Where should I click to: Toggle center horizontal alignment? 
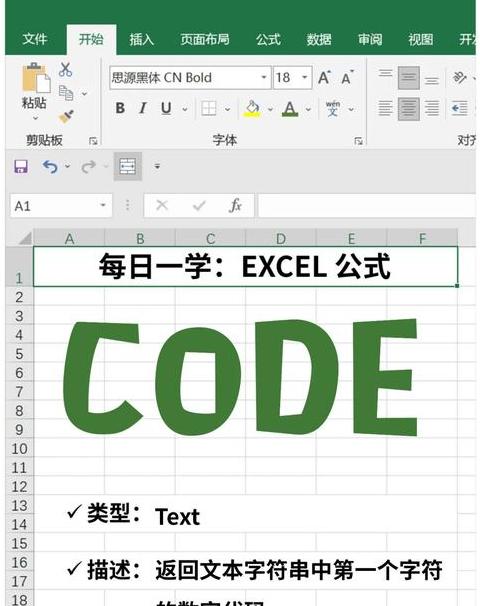tap(409, 109)
